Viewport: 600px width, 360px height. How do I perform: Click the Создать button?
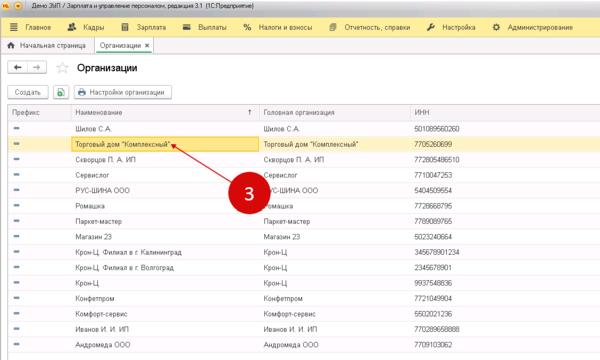tap(28, 92)
